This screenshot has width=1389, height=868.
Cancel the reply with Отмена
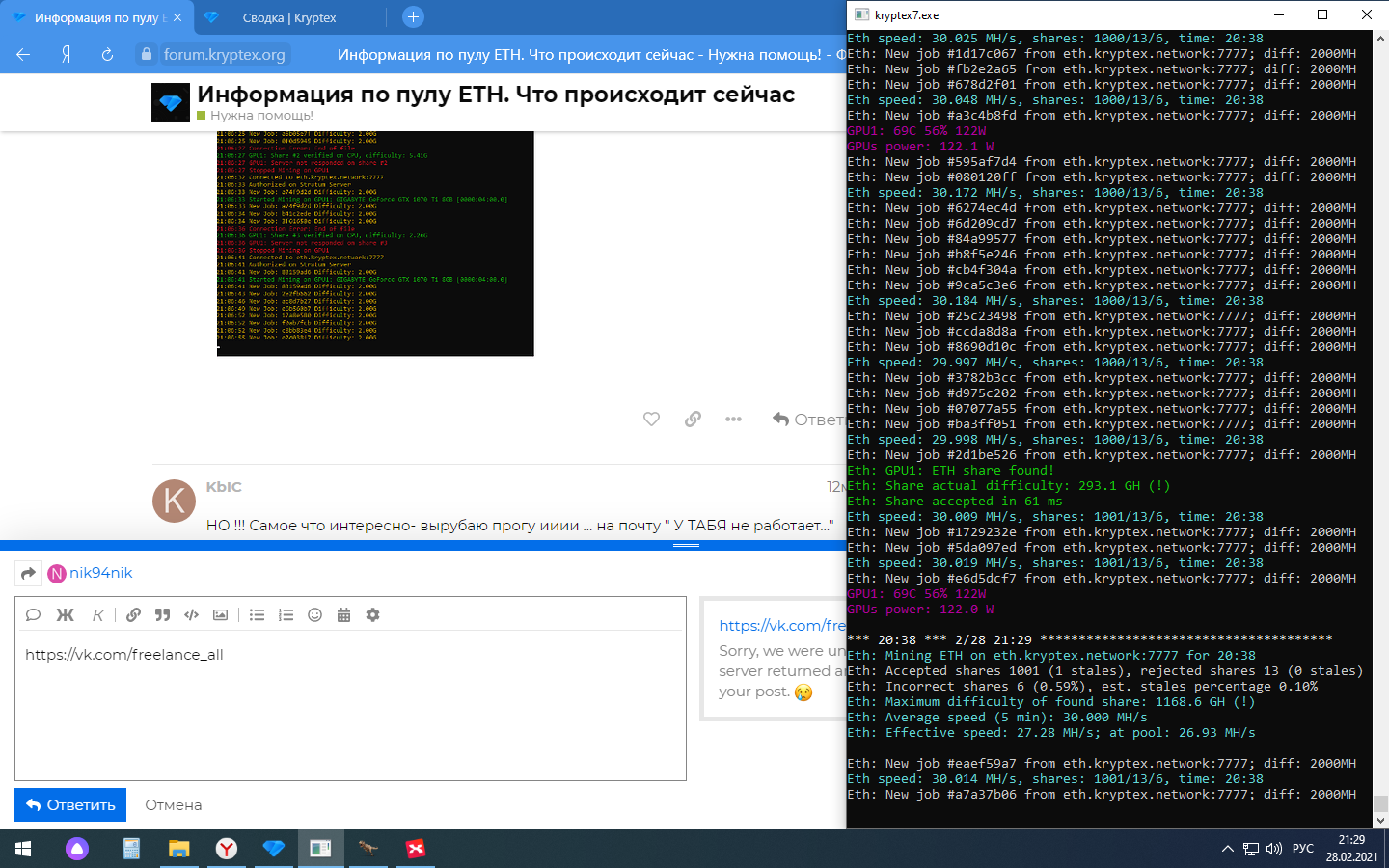point(174,804)
